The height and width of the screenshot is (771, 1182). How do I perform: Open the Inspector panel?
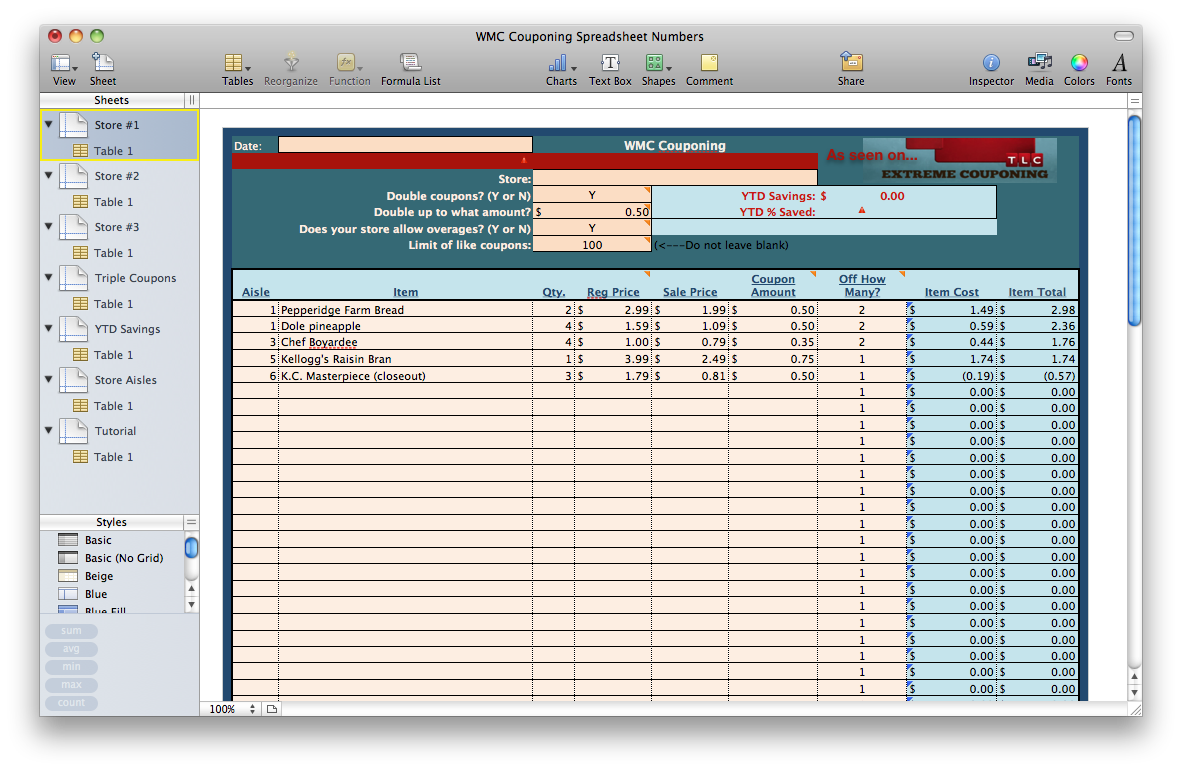coord(991,69)
